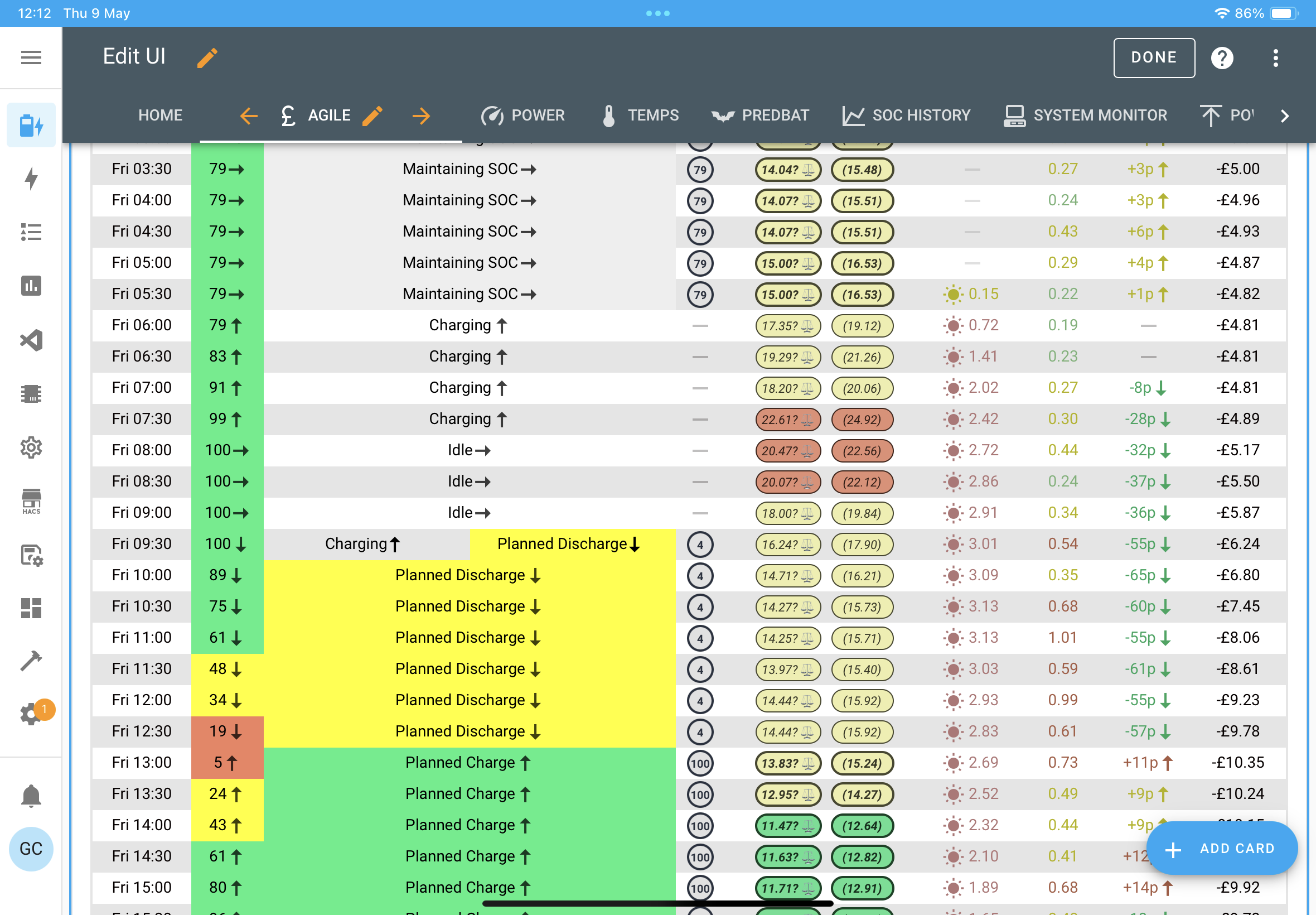Open the three-dot overflow menu
The image size is (1316, 915).
tap(1275, 57)
